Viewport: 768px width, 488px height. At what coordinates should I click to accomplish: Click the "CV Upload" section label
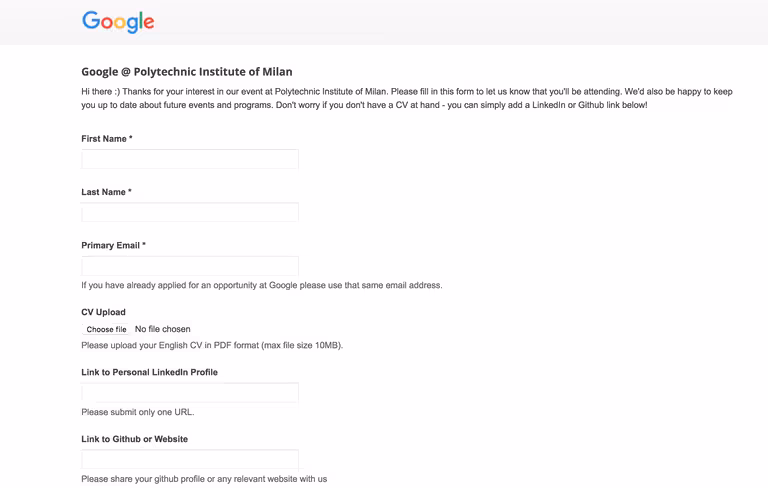[103, 312]
